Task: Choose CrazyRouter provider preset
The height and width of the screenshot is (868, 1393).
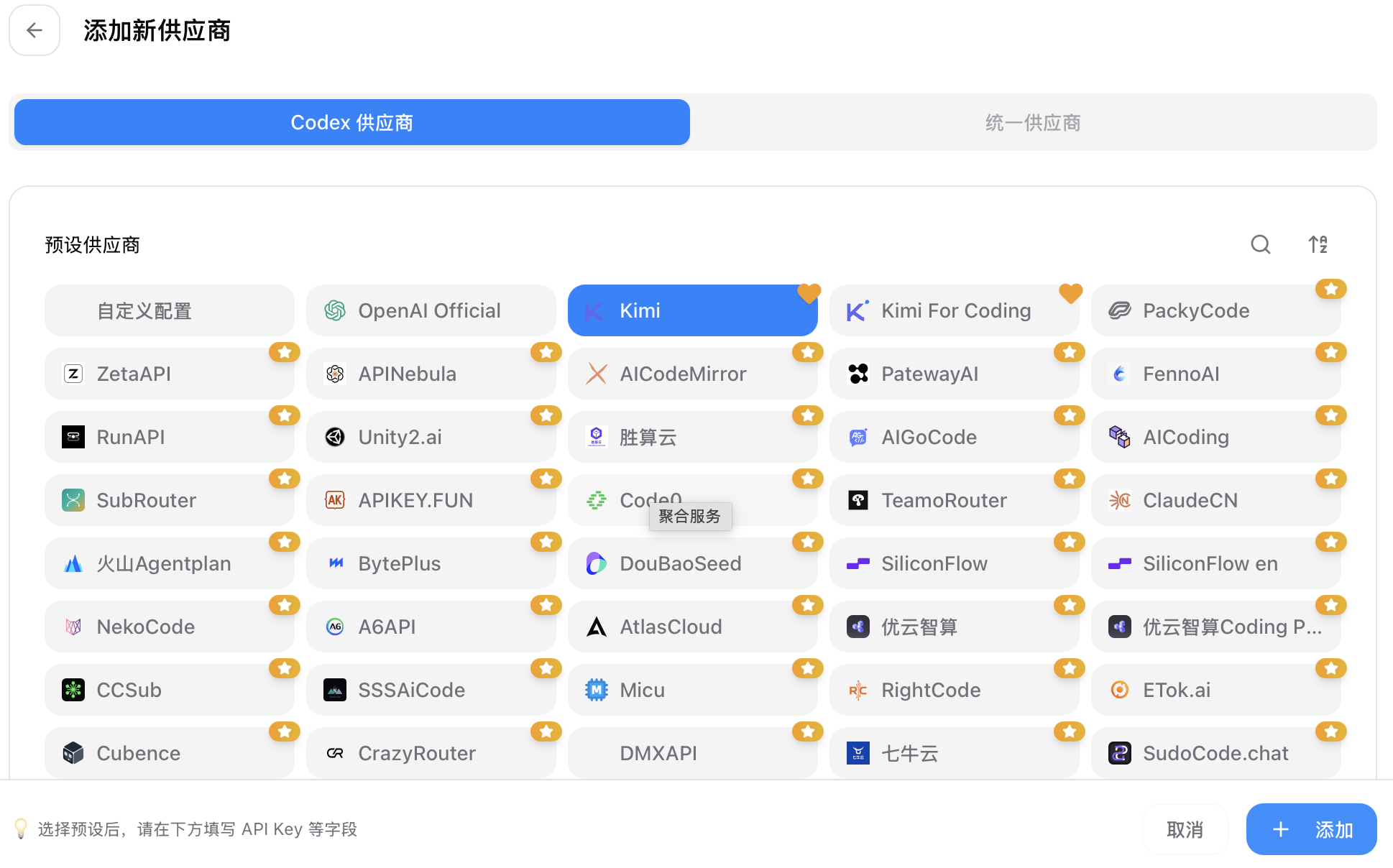Action: (431, 753)
